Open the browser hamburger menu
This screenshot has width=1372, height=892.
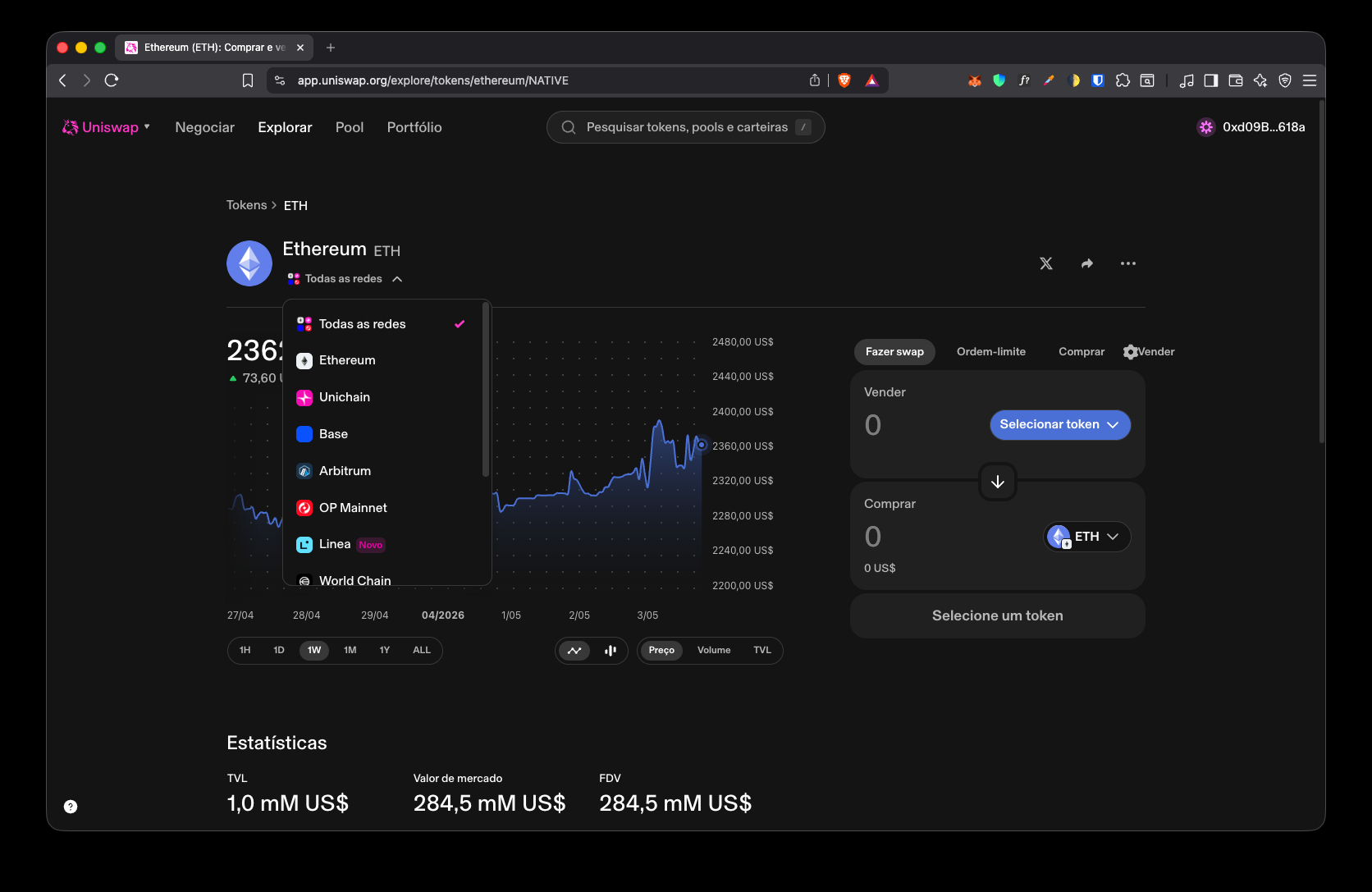[1310, 80]
